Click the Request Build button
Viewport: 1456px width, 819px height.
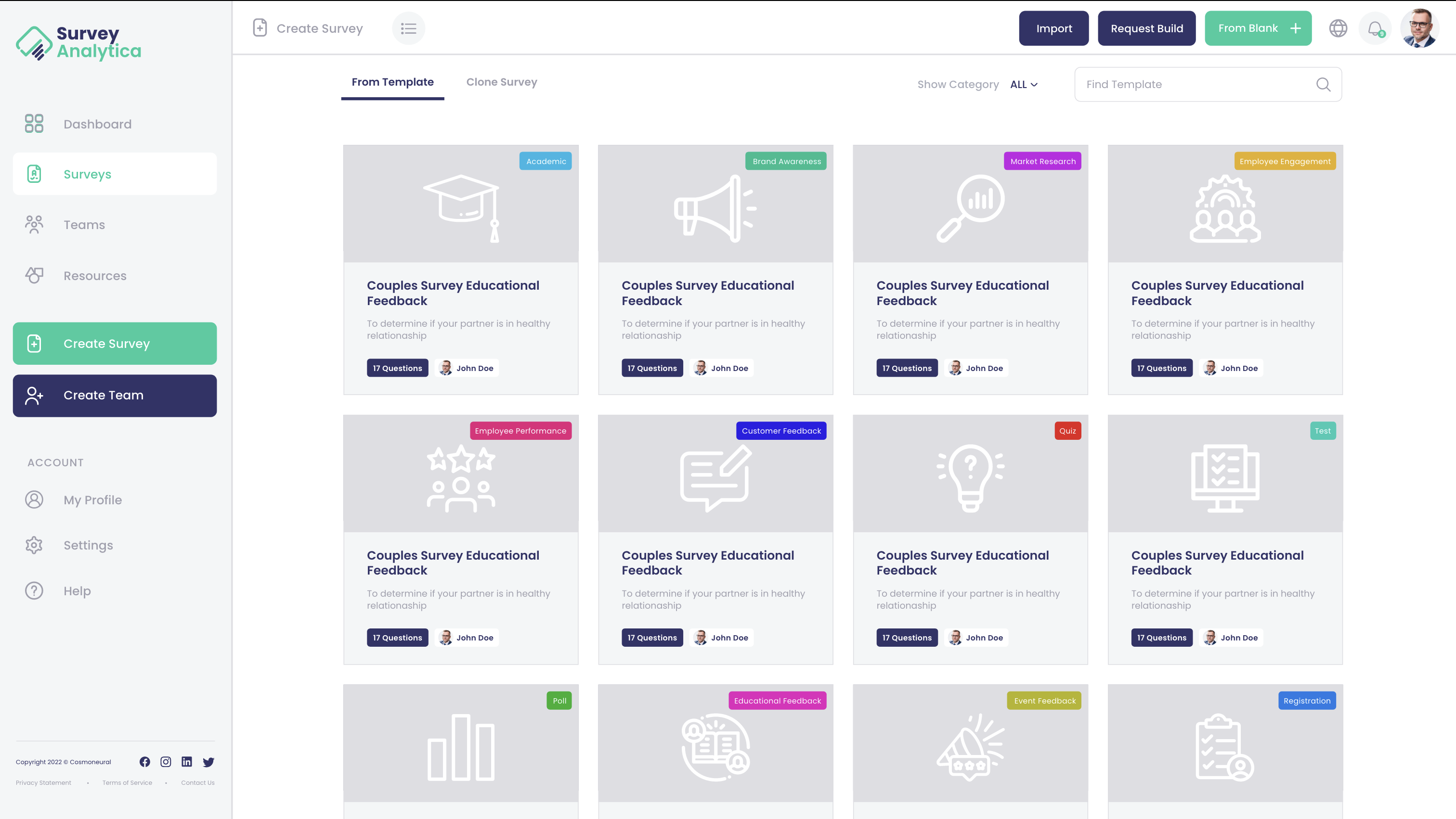click(x=1146, y=28)
